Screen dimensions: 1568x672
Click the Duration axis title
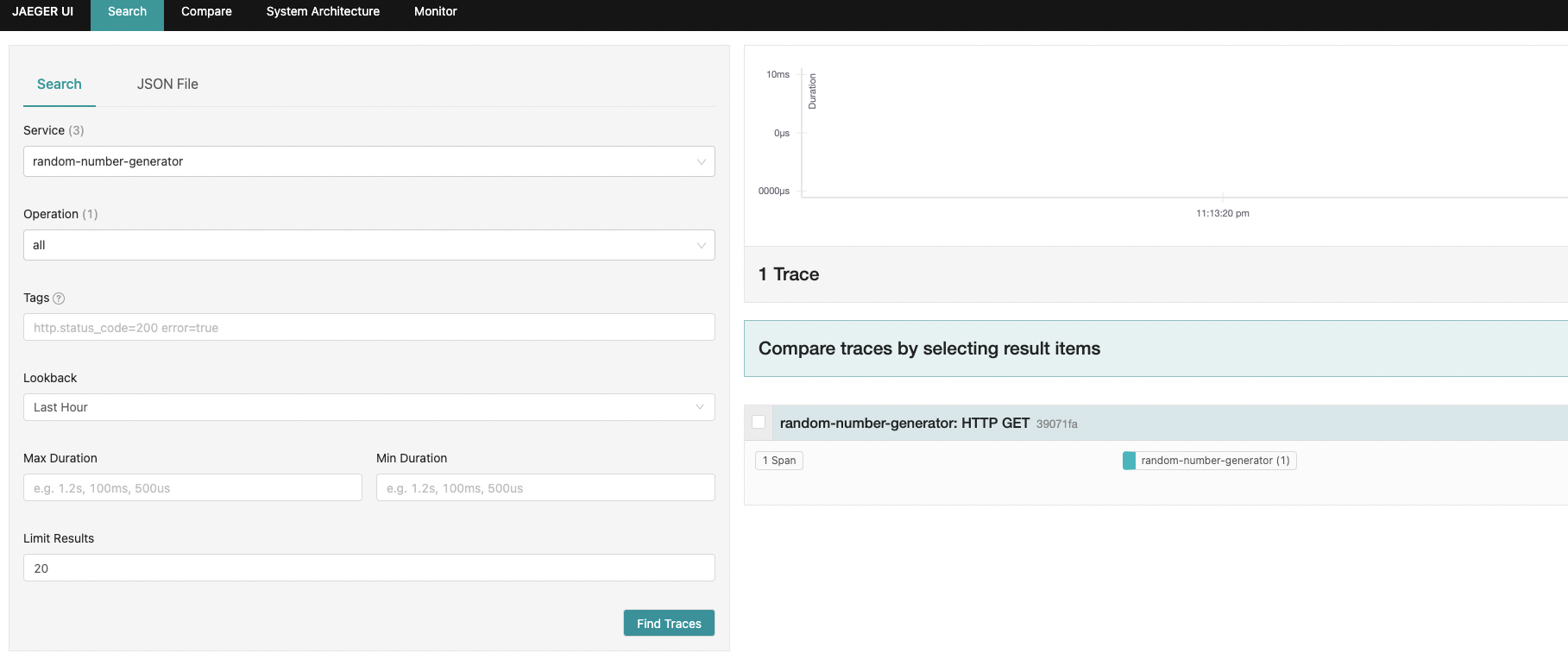tap(812, 91)
